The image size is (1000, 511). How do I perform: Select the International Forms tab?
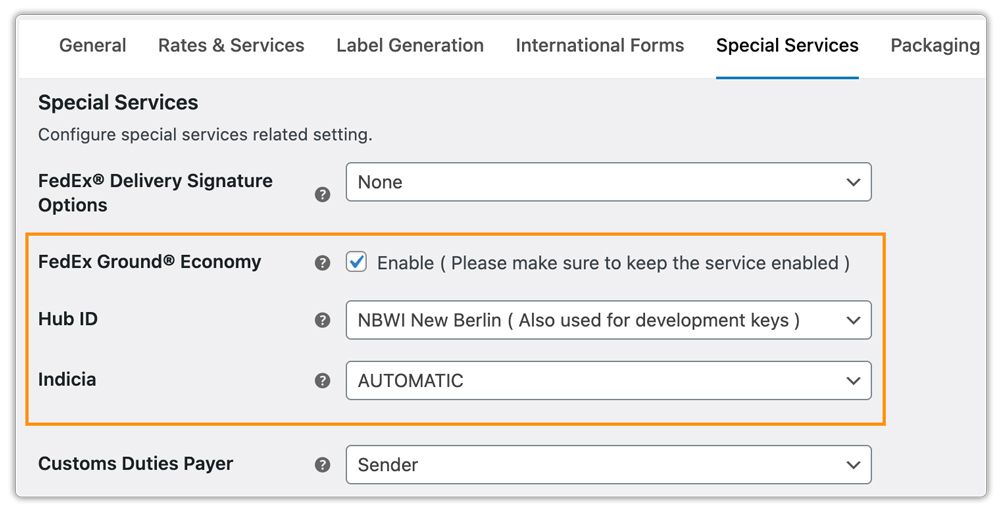[x=600, y=46]
